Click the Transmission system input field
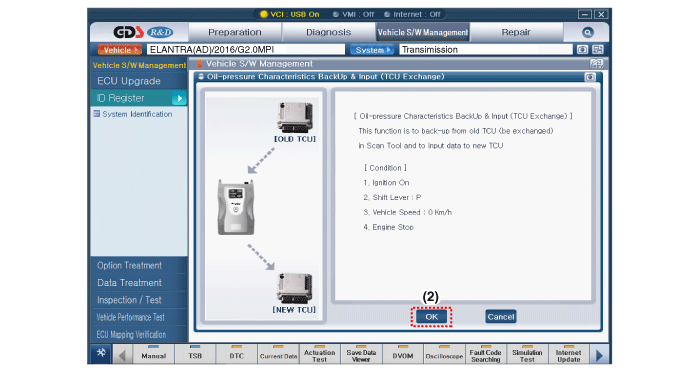699x372 pixels. coord(485,50)
